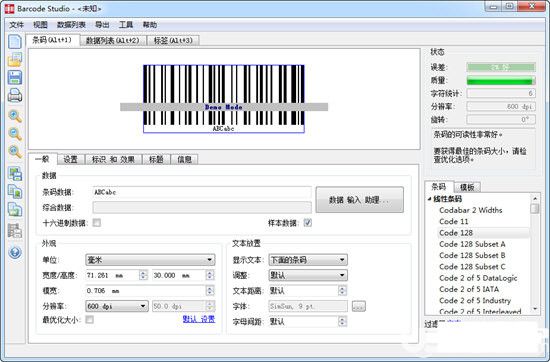550x362 pixels.
Task: Click the export barcode images icon
Action: click(x=15, y=174)
